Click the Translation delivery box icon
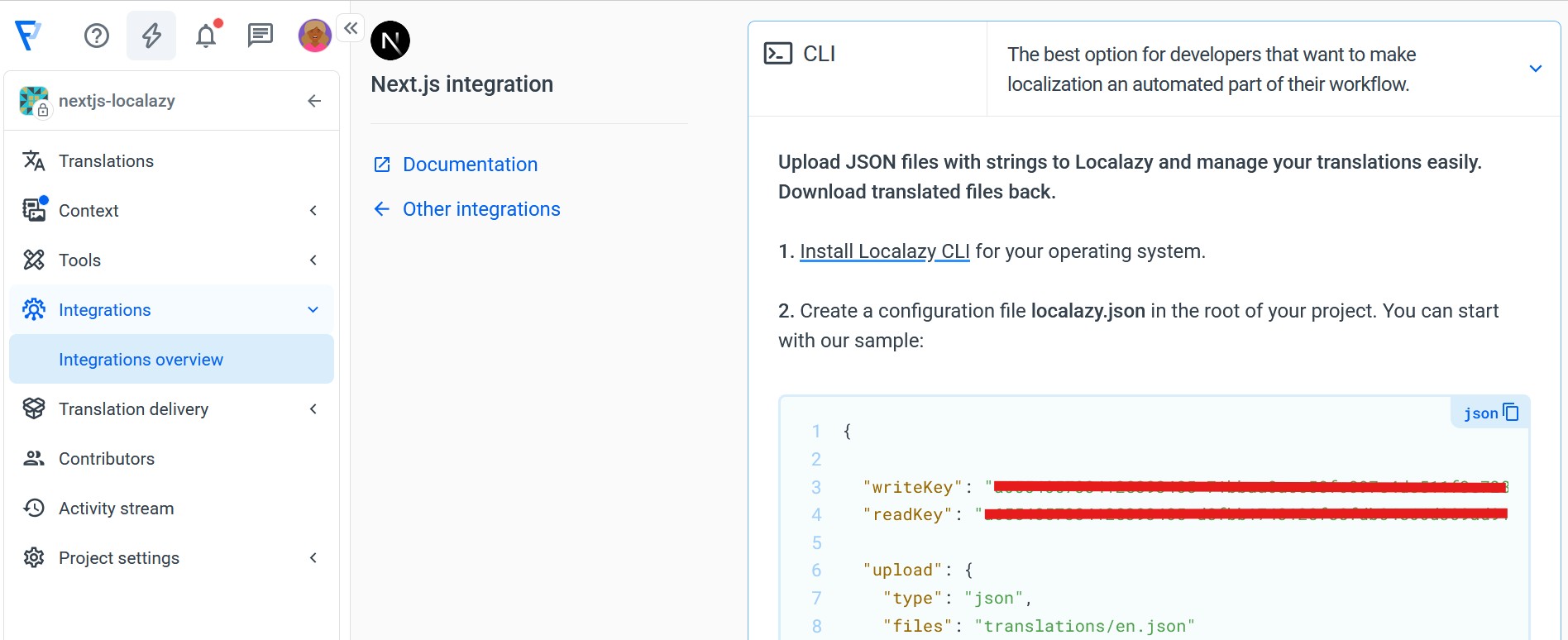This screenshot has width=1568, height=640. coord(34,408)
